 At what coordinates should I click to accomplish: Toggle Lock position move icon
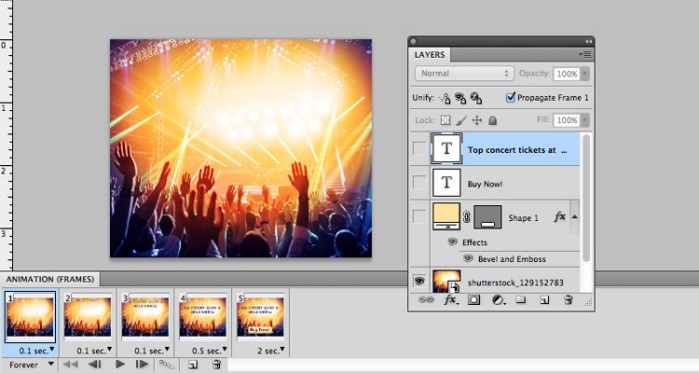pos(477,120)
